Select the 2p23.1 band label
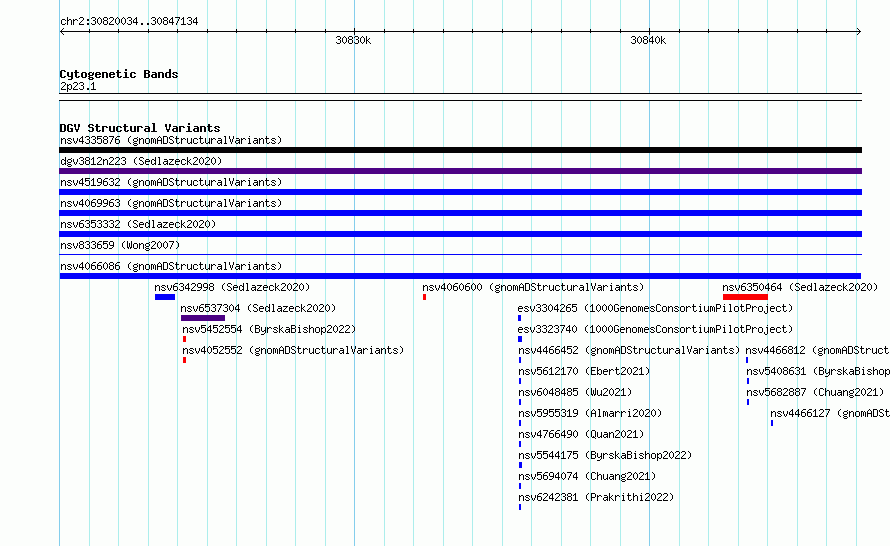Screen dimensions: 890x546 [x=78, y=86]
